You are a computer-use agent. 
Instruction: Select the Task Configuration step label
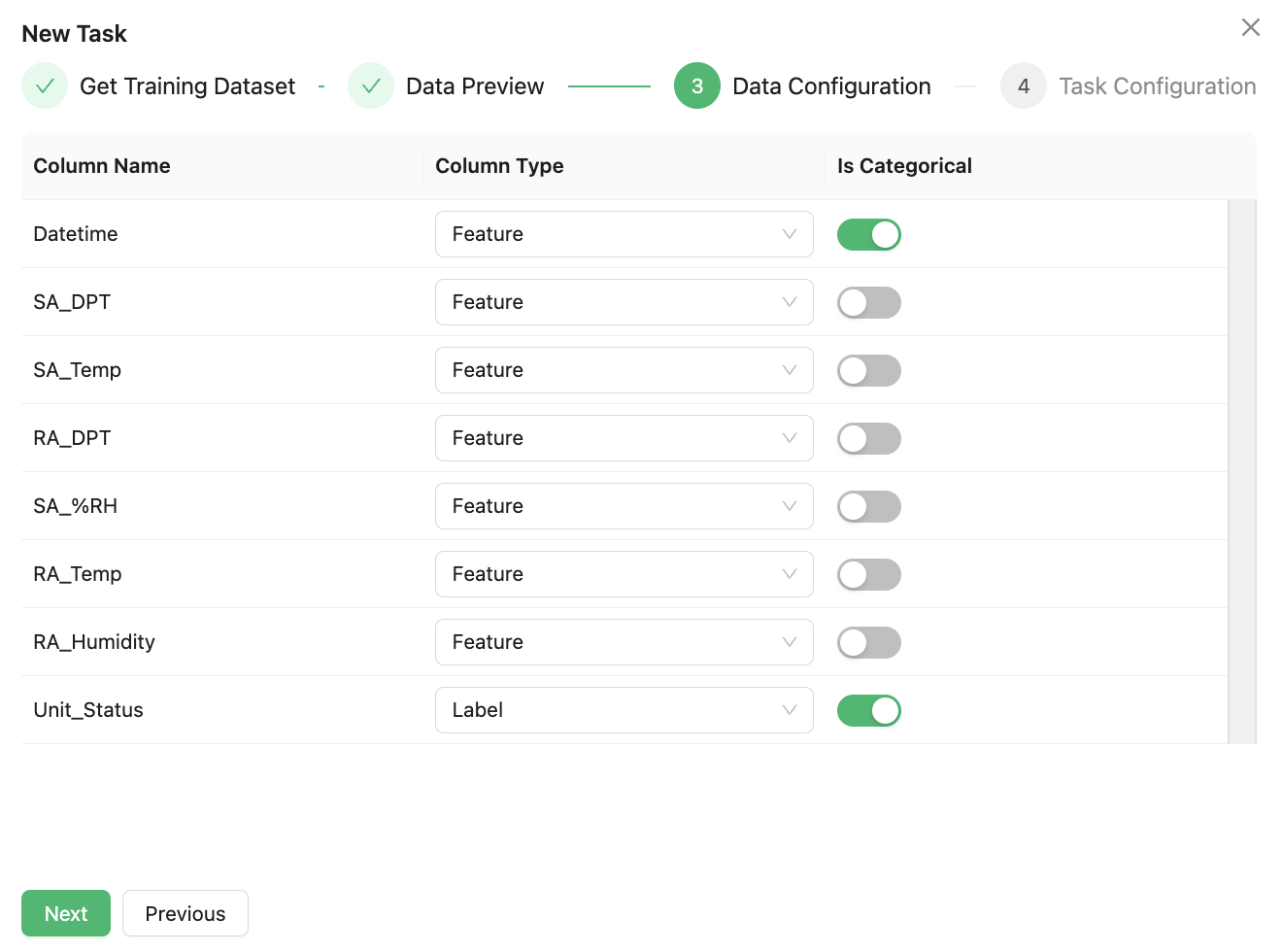tap(1157, 86)
